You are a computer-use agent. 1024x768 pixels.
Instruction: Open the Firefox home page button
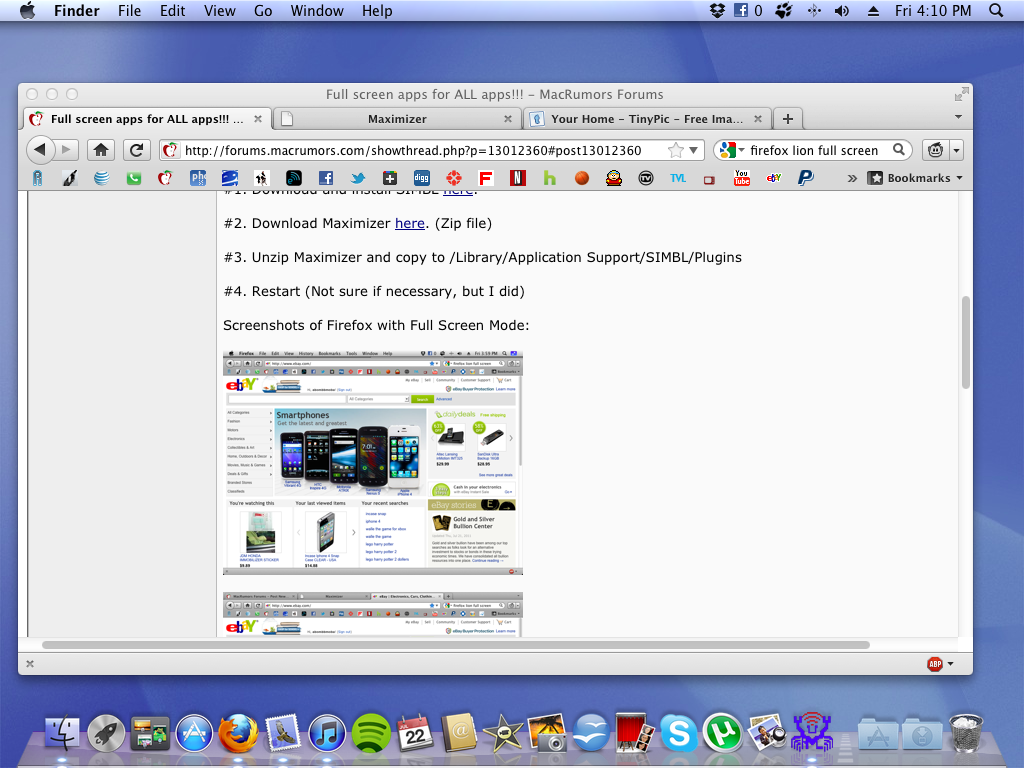pyautogui.click(x=101, y=150)
